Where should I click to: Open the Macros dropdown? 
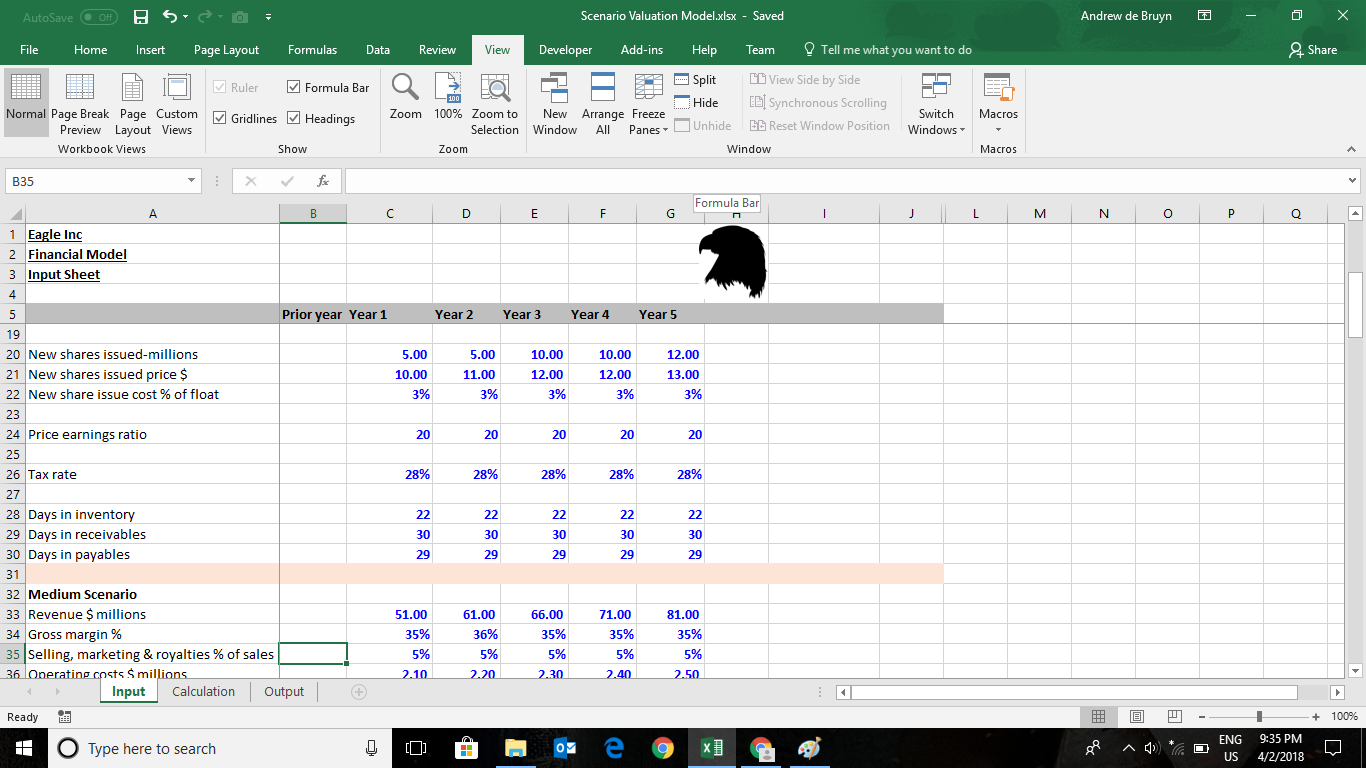(x=998, y=104)
